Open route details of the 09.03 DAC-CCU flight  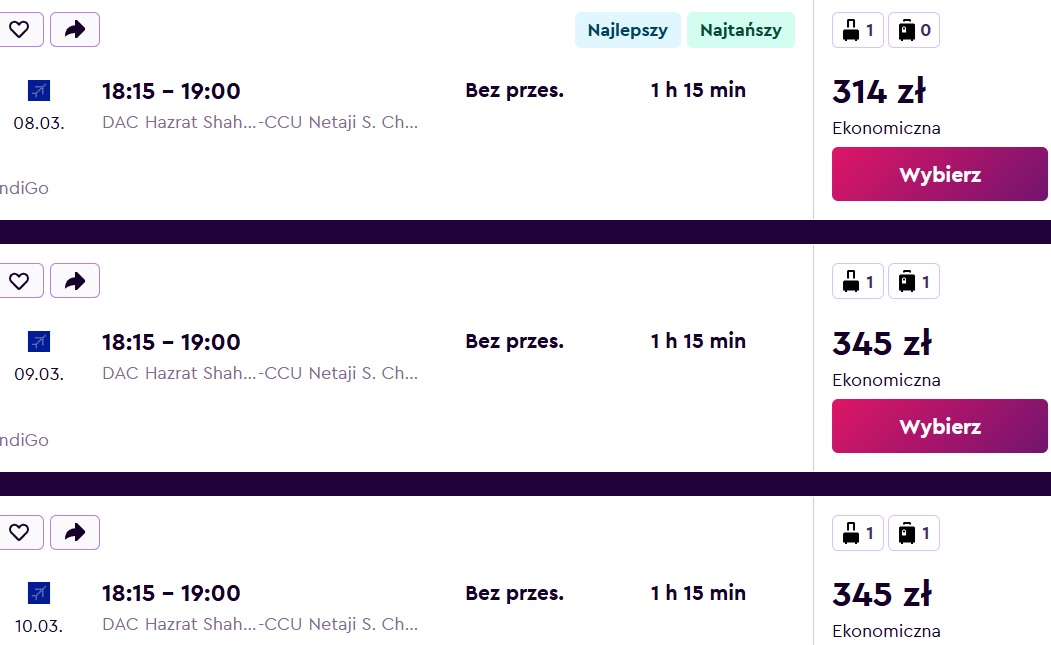[260, 373]
